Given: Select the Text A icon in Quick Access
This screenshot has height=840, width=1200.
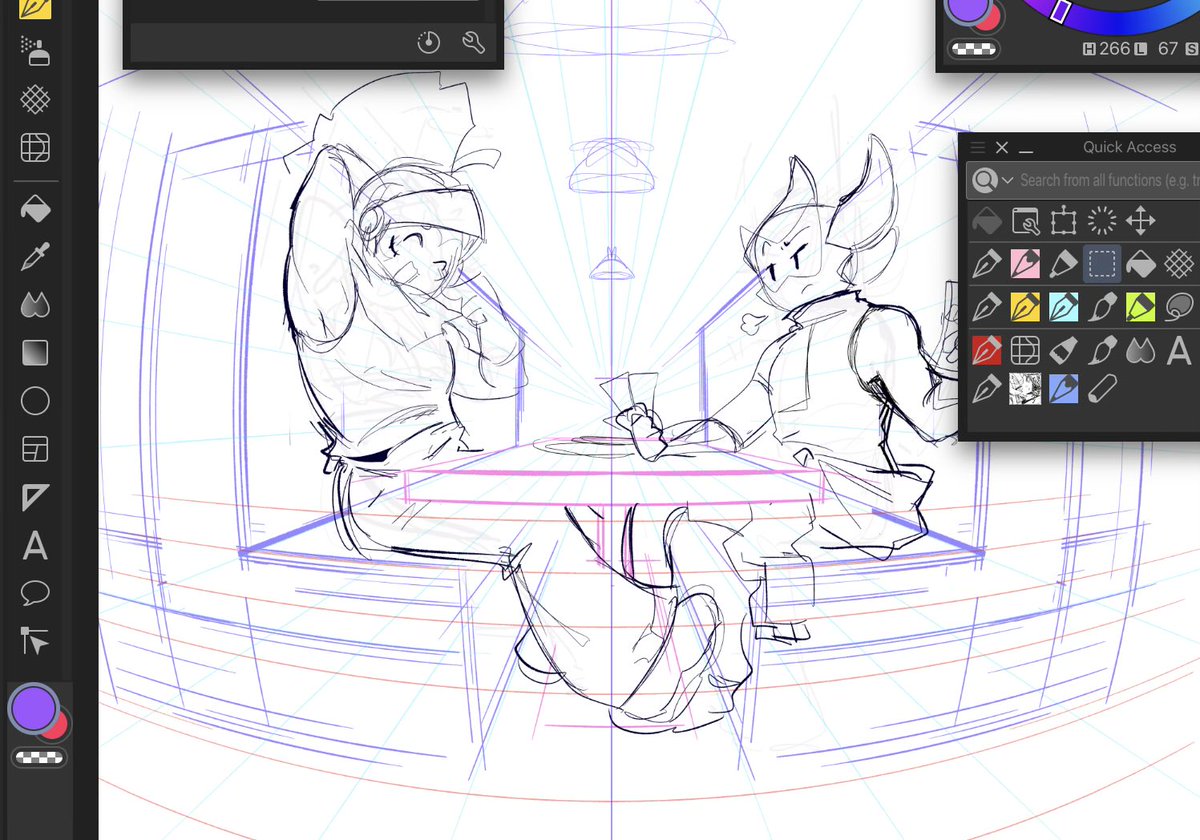Looking at the screenshot, I should (x=1179, y=349).
